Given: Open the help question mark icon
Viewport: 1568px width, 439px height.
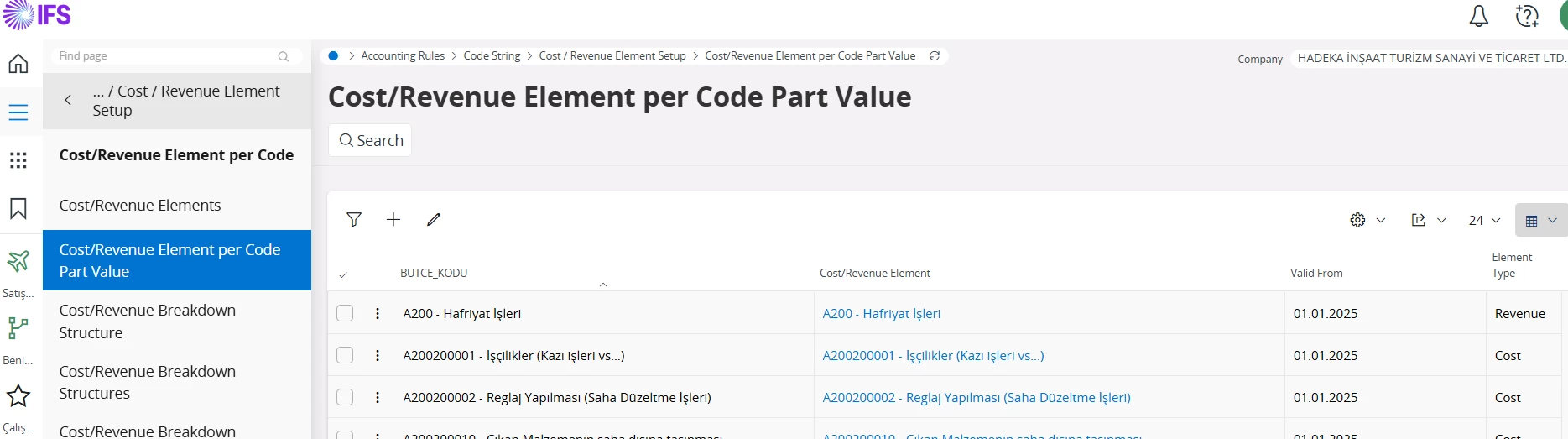Looking at the screenshot, I should pyautogui.click(x=1527, y=16).
